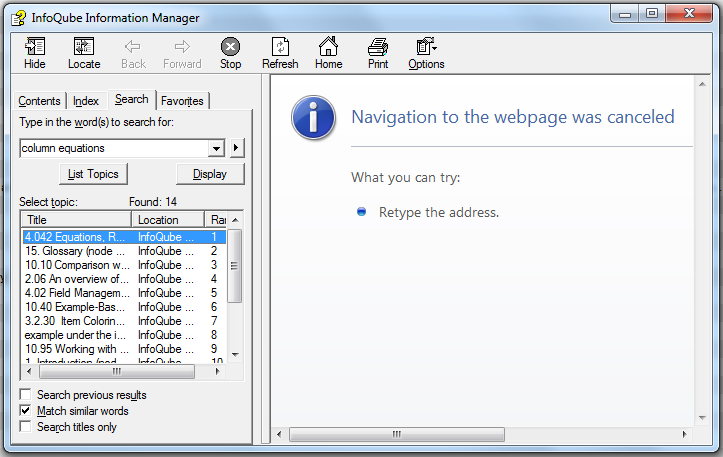723x457 pixels.
Task: Sort results by Location column header
Action: [x=168, y=220]
